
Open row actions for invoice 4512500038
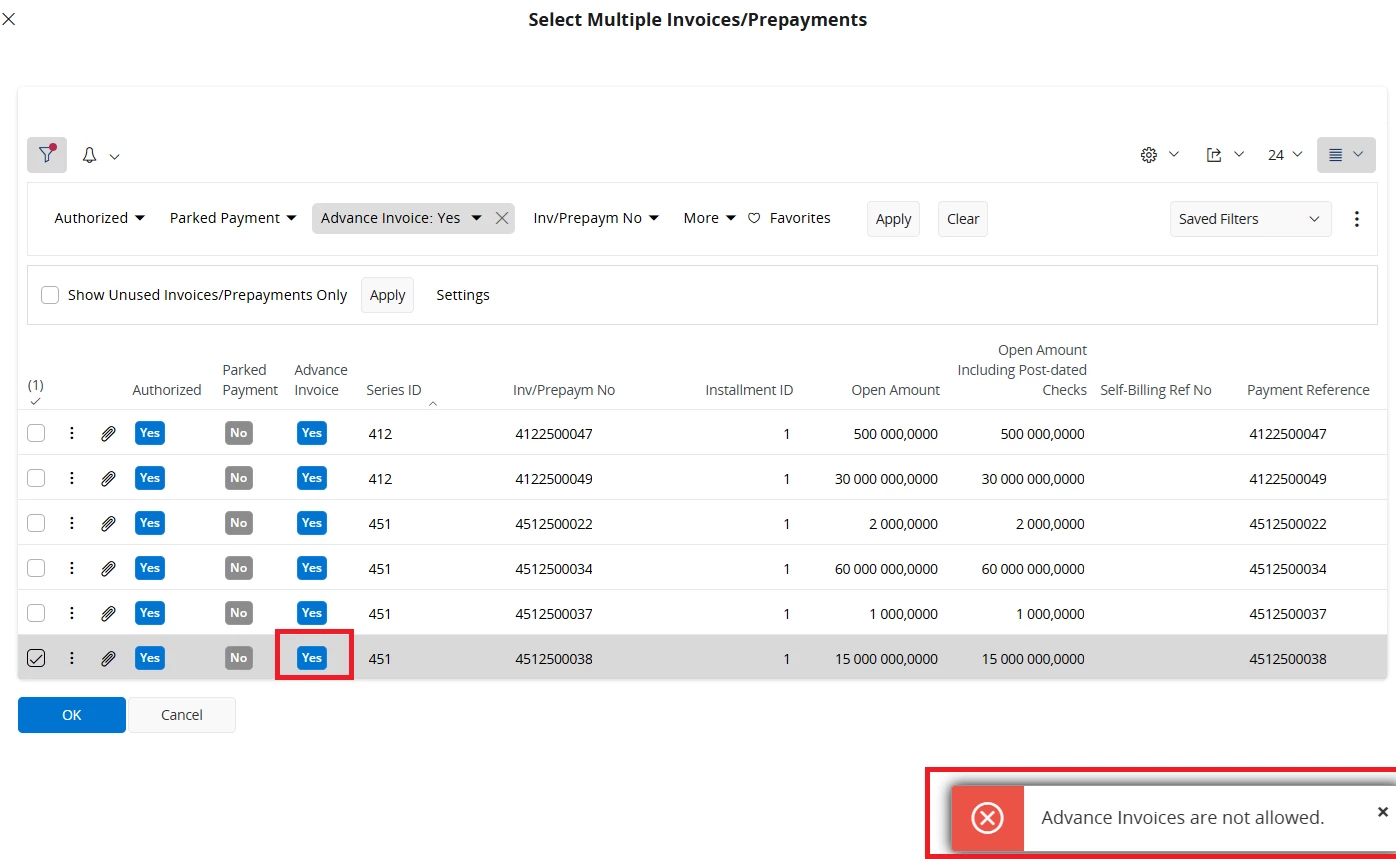[x=72, y=658]
